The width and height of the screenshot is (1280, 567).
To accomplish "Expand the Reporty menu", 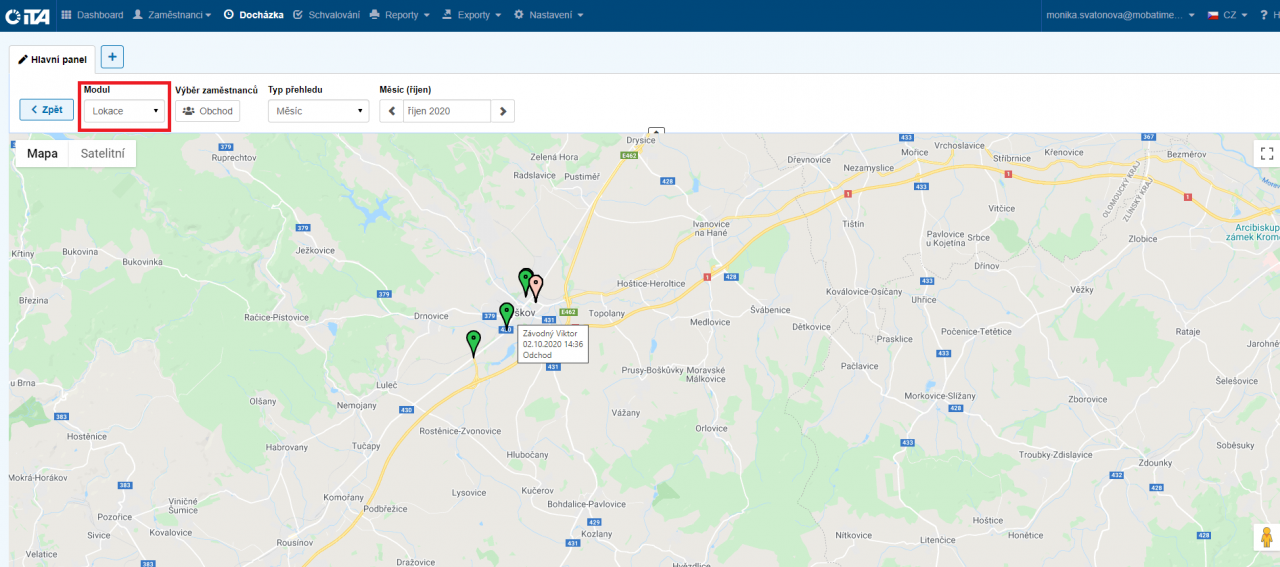I will 399,15.
